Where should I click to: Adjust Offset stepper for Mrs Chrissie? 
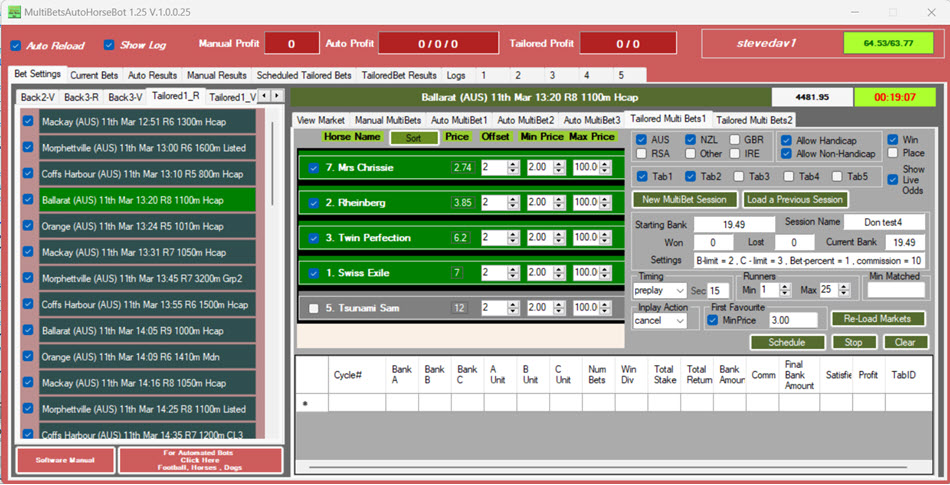[x=513, y=168]
